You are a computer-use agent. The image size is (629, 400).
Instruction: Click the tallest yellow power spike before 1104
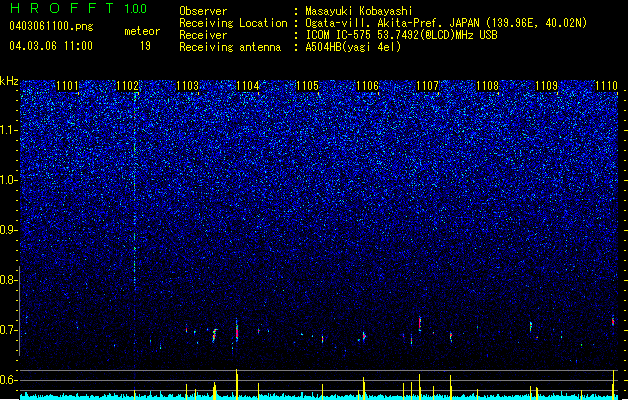(x=237, y=384)
